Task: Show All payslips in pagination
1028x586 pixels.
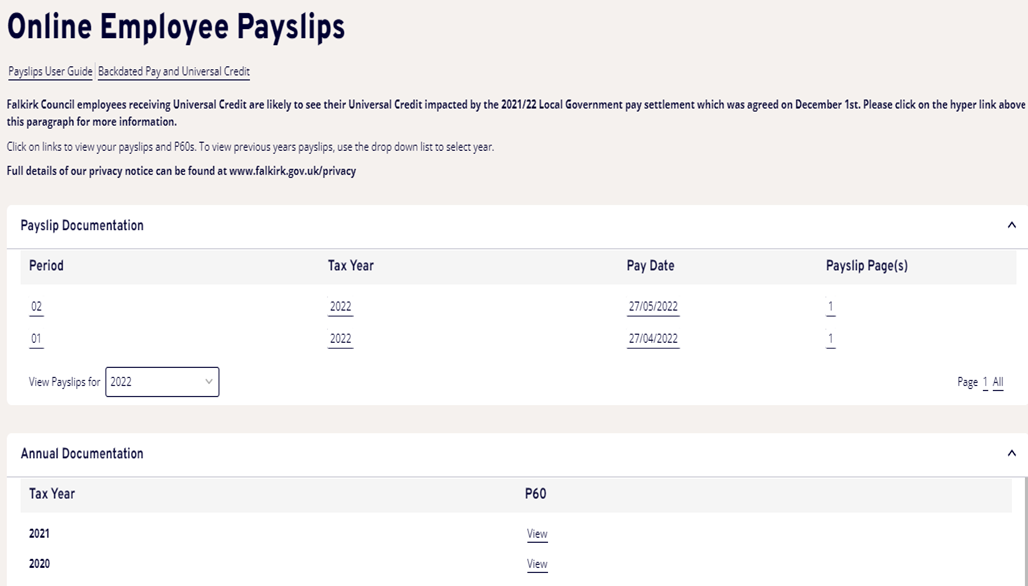Action: click(x=998, y=382)
